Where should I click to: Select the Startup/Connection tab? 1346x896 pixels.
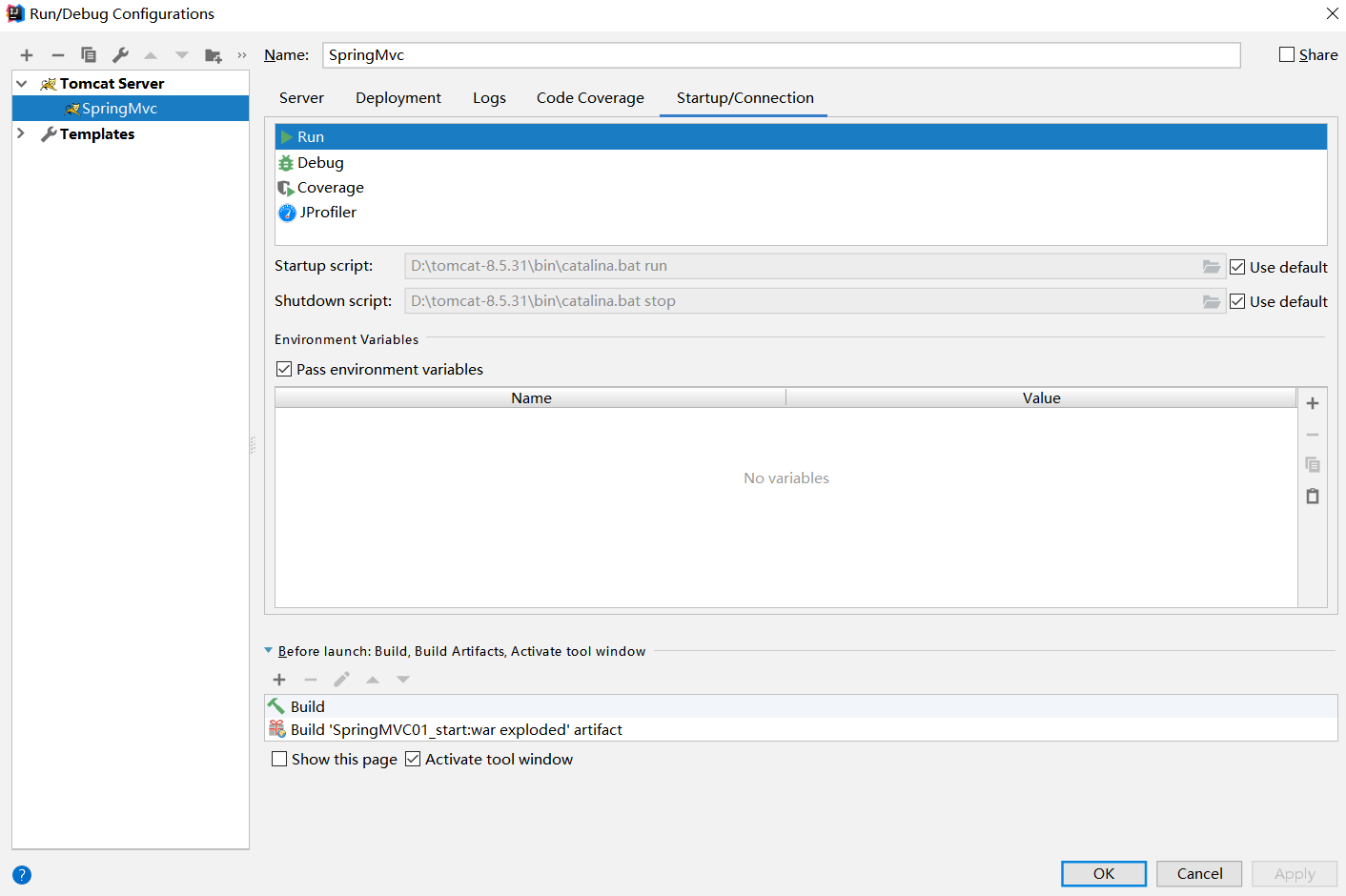744,98
